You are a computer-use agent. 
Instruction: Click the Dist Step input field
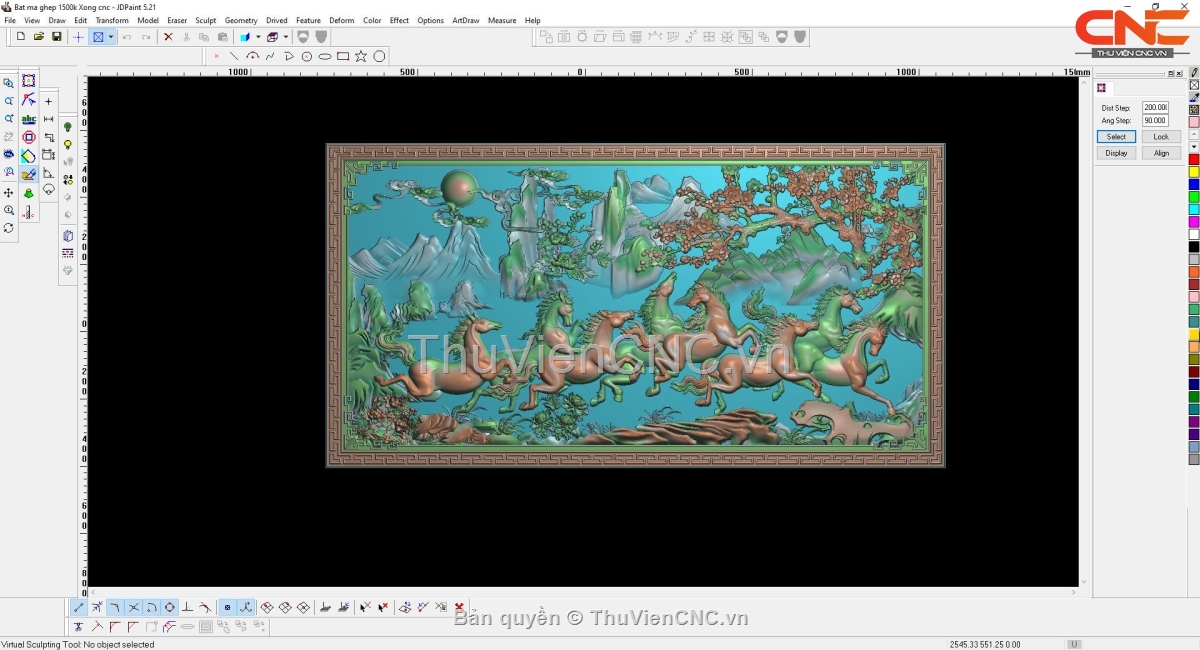1155,107
